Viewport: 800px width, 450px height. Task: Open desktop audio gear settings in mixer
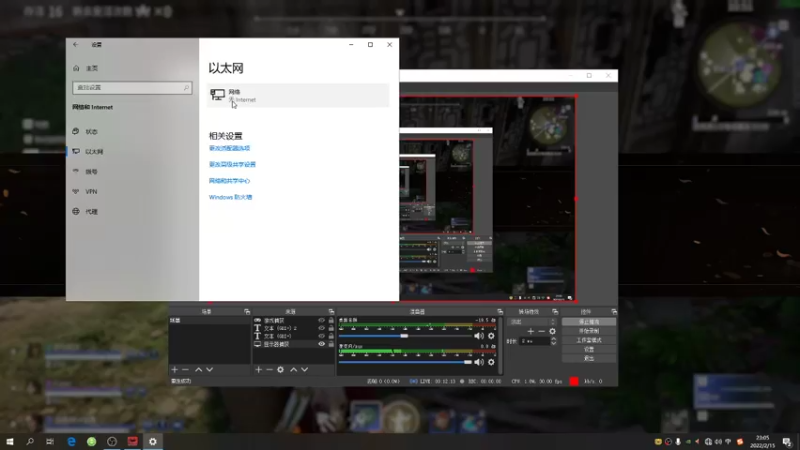[491, 336]
